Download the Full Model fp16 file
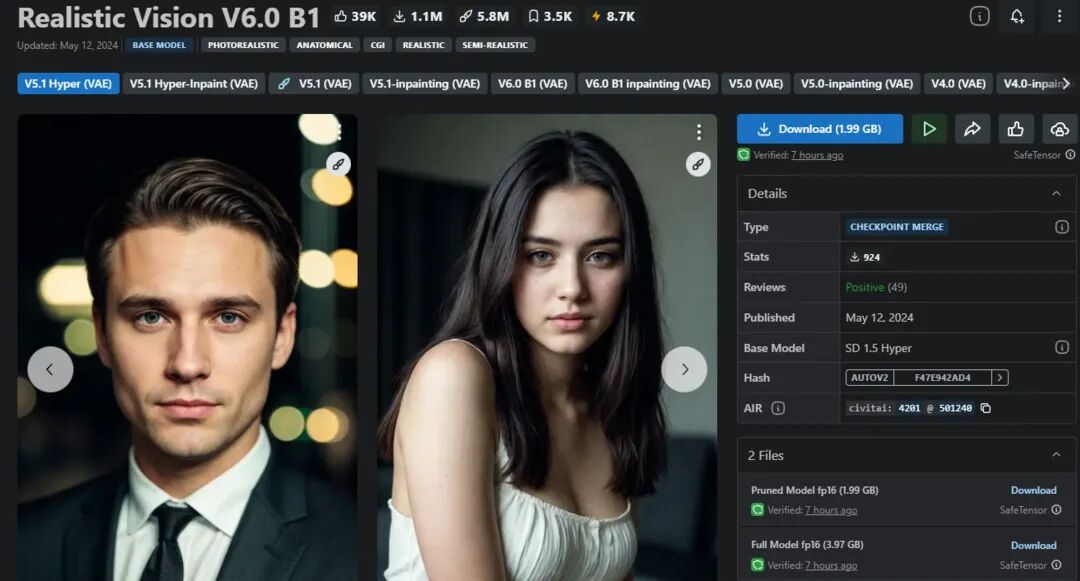The height and width of the screenshot is (581, 1080). click(x=1033, y=545)
